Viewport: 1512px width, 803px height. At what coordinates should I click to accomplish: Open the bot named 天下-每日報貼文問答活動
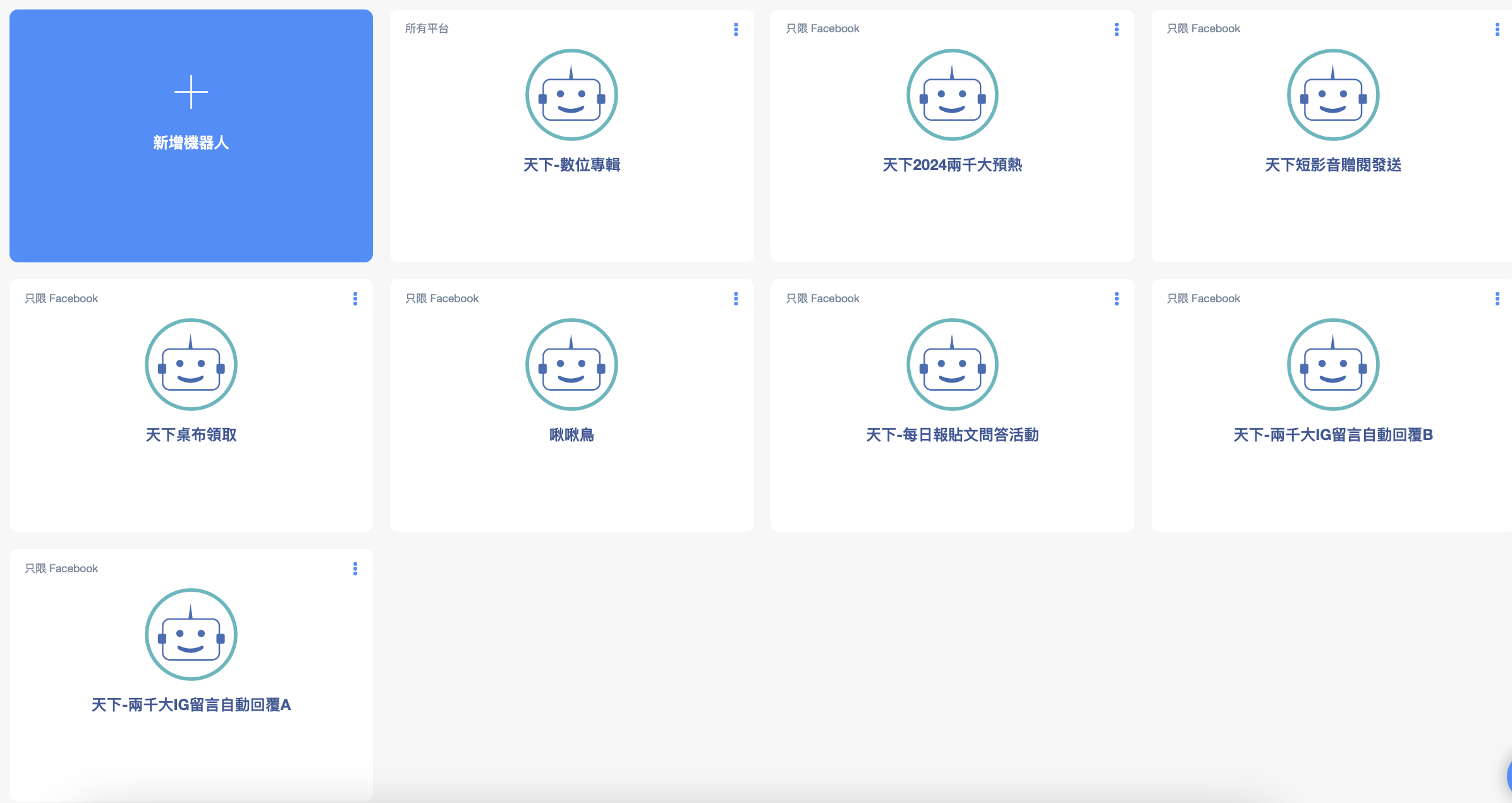953,435
